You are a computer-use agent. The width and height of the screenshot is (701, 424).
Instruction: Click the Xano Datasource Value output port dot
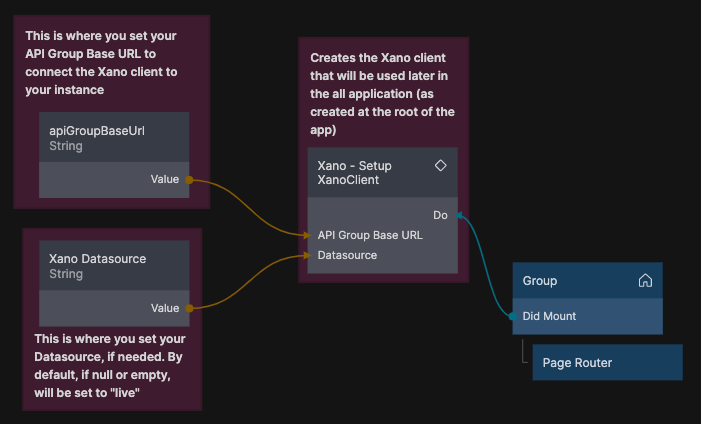coord(189,308)
